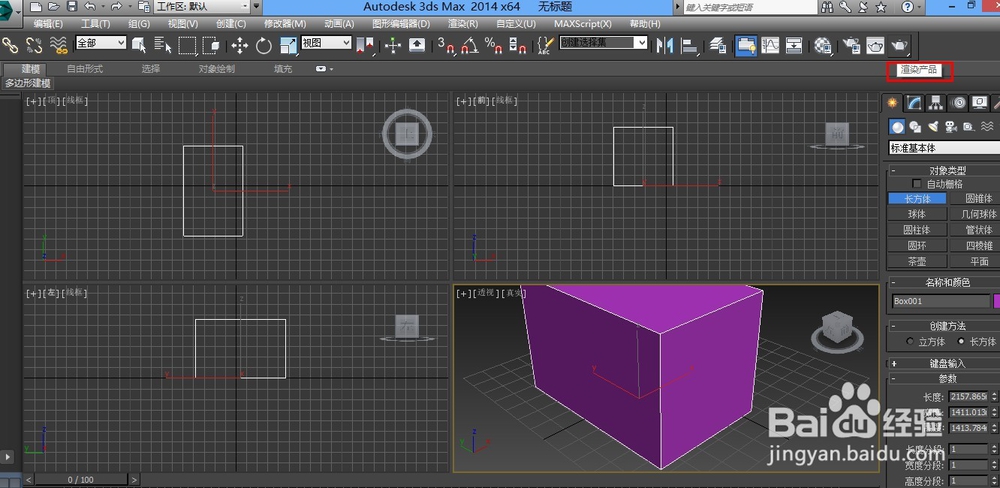
Task: Open the 工具(T) menu
Action: click(96, 24)
